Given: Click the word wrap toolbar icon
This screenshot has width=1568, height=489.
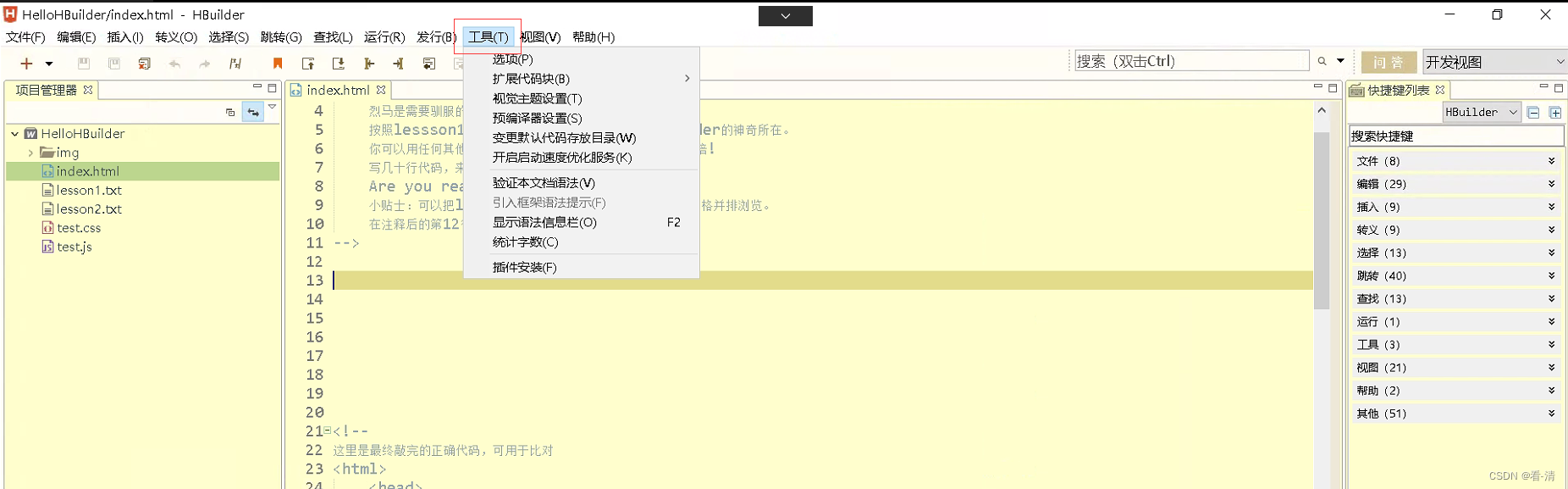Looking at the screenshot, I should [x=429, y=64].
